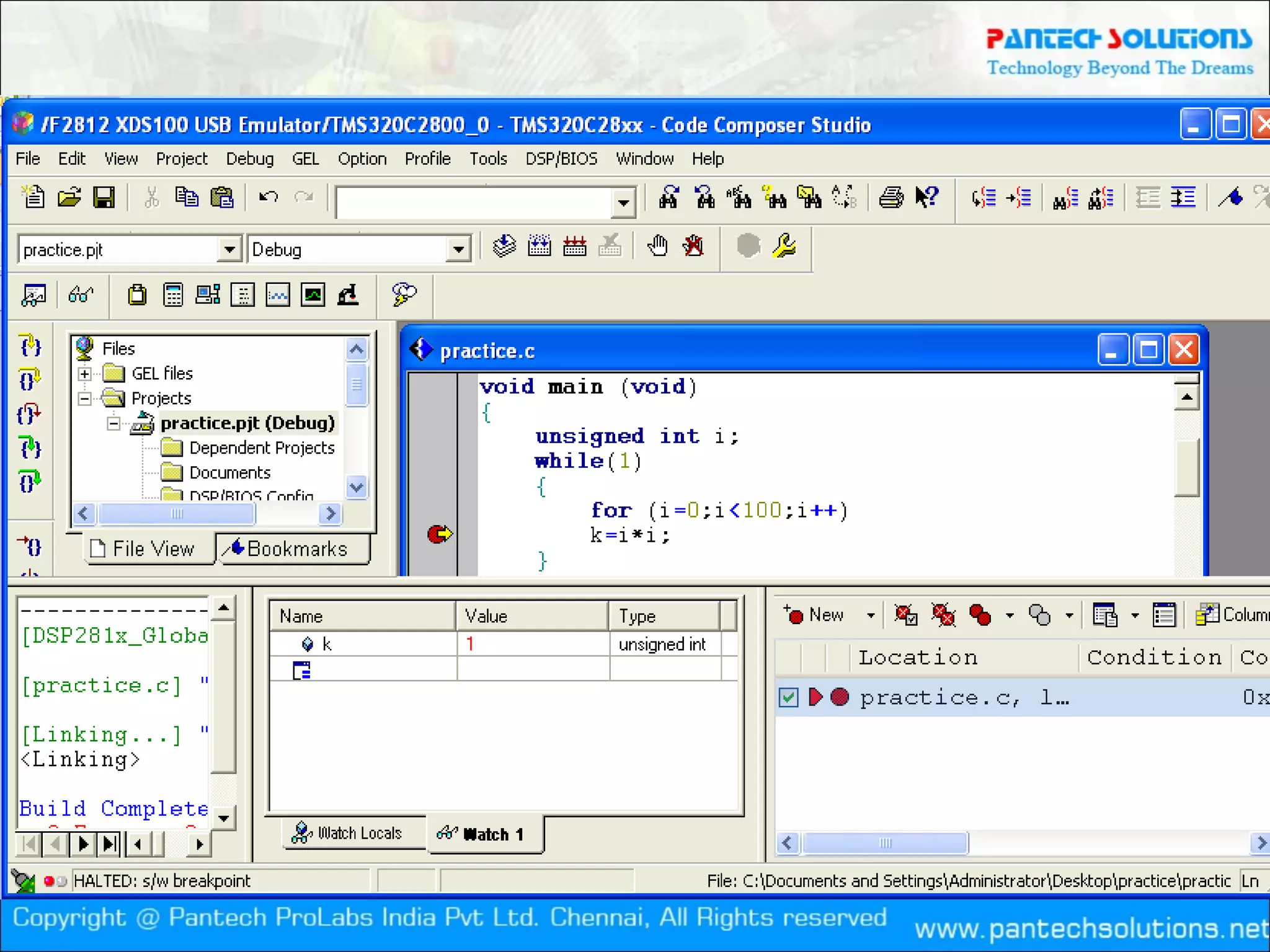The image size is (1270, 952).
Task: Click the Rebuild All icon
Action: tap(575, 247)
